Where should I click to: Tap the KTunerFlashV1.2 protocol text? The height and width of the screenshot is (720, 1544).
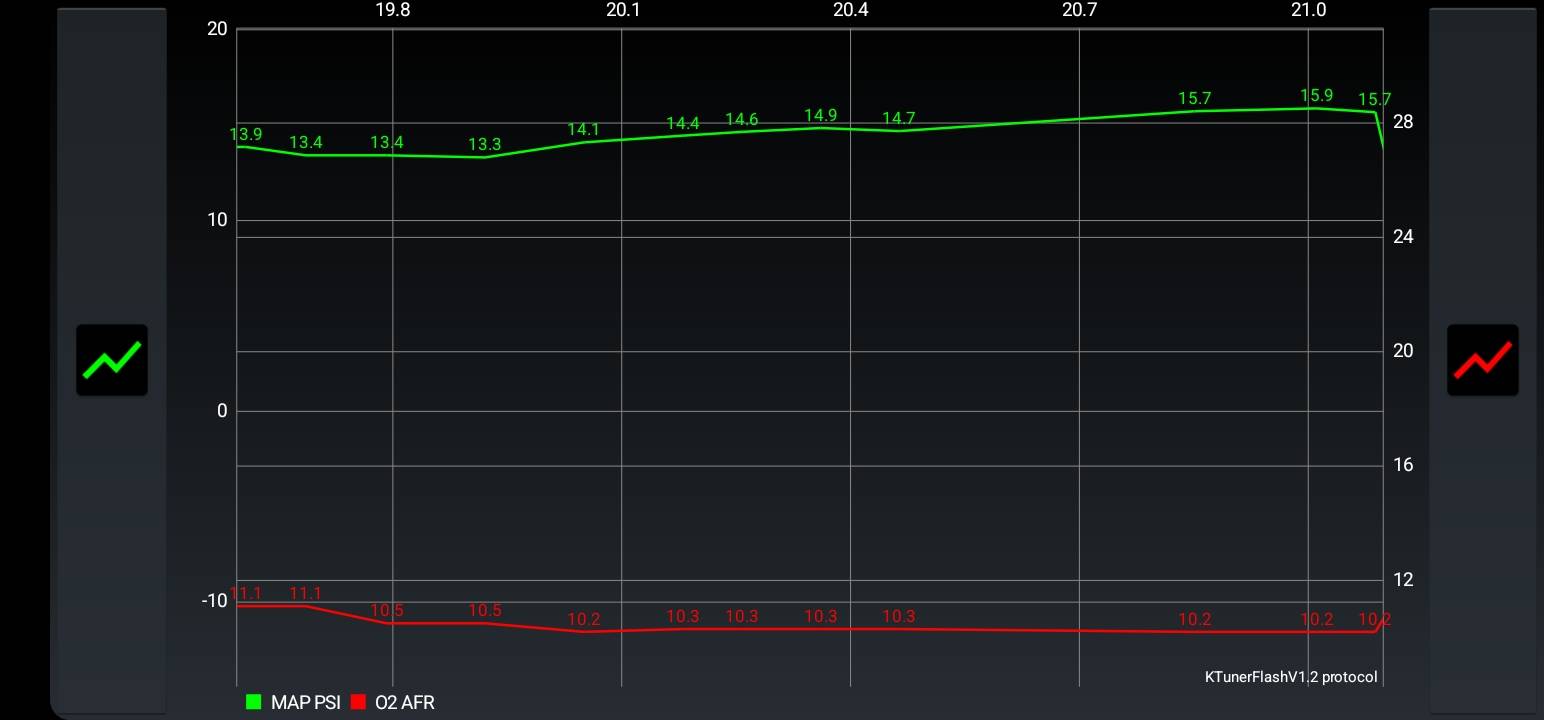(1291, 677)
